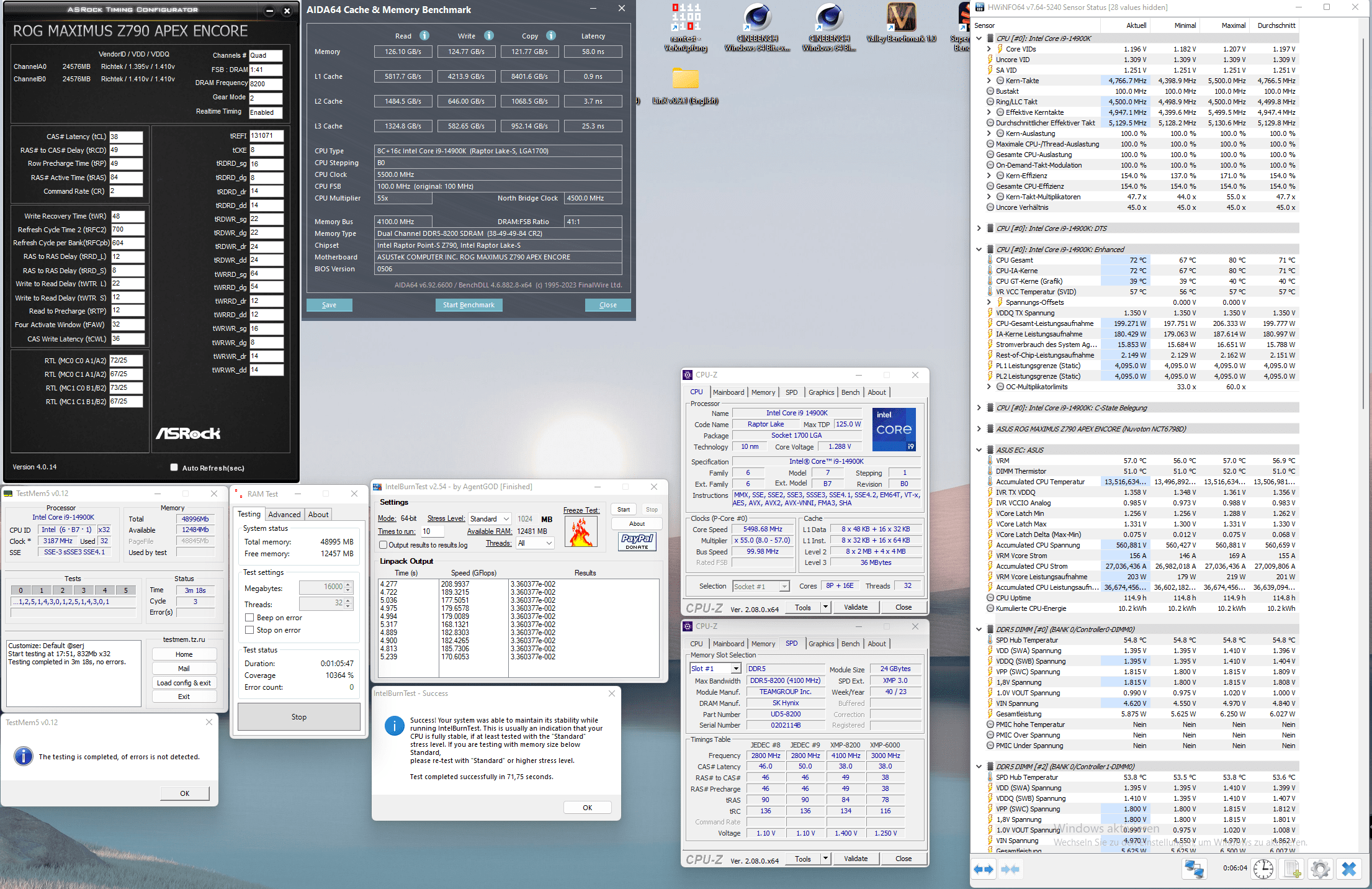Open the Threads dropdown in IntelBurnTest

535,543
